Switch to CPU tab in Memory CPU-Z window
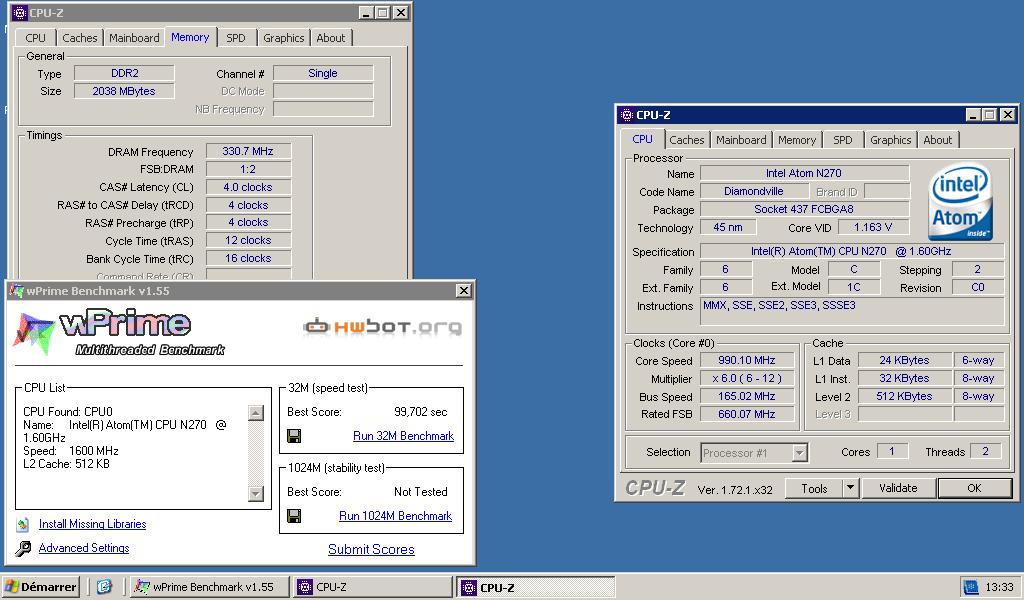 click(x=35, y=38)
